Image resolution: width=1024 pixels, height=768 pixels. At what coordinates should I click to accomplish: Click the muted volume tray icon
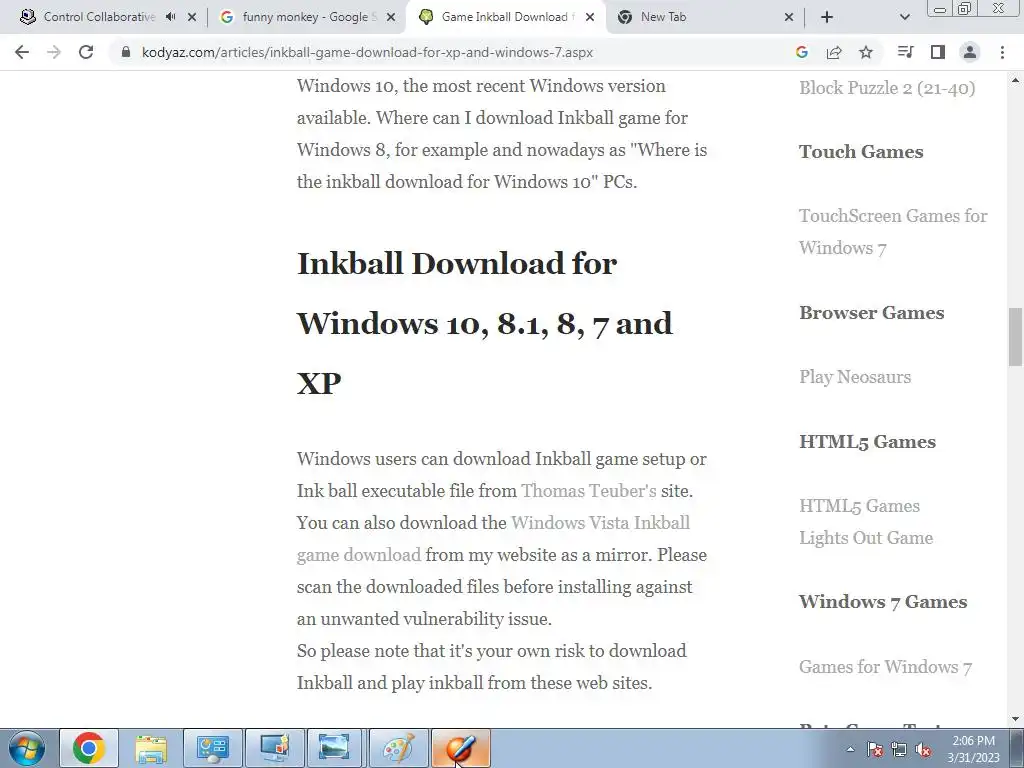tap(923, 749)
